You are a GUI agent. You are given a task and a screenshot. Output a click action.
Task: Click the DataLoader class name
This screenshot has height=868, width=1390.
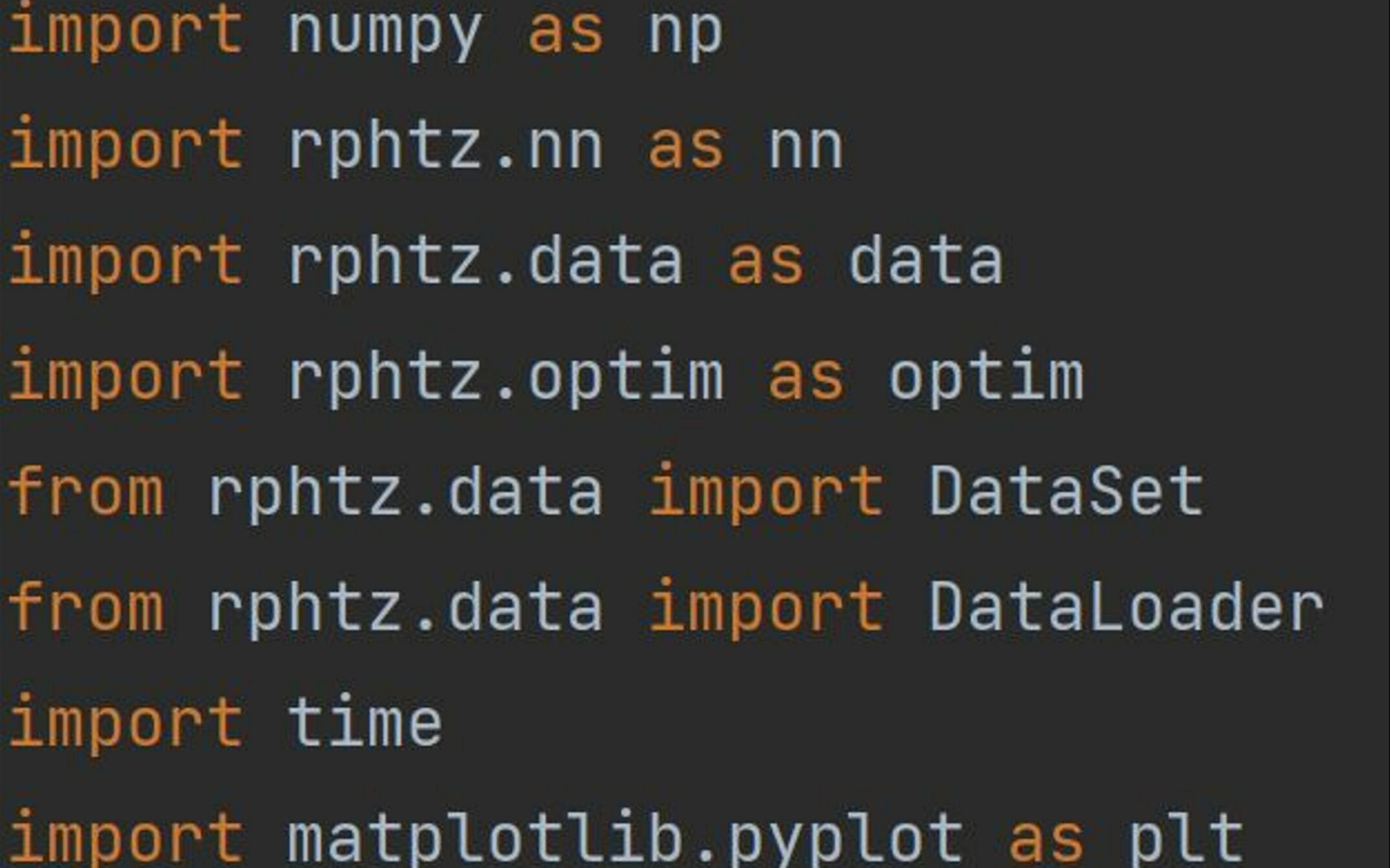click(1126, 606)
